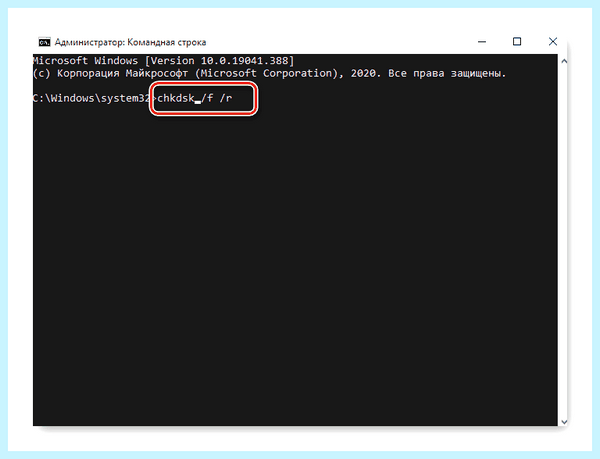This screenshot has width=600, height=459.
Task: Click the 'Администратор: Командная строка' title text
Action: tap(130, 42)
